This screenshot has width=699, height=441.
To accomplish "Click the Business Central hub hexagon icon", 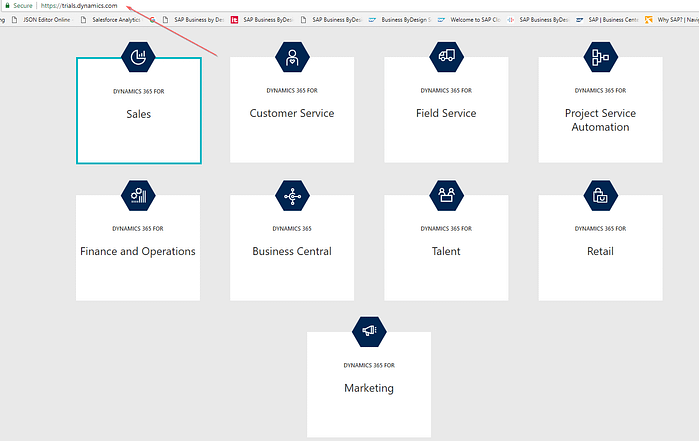I will (292, 195).
